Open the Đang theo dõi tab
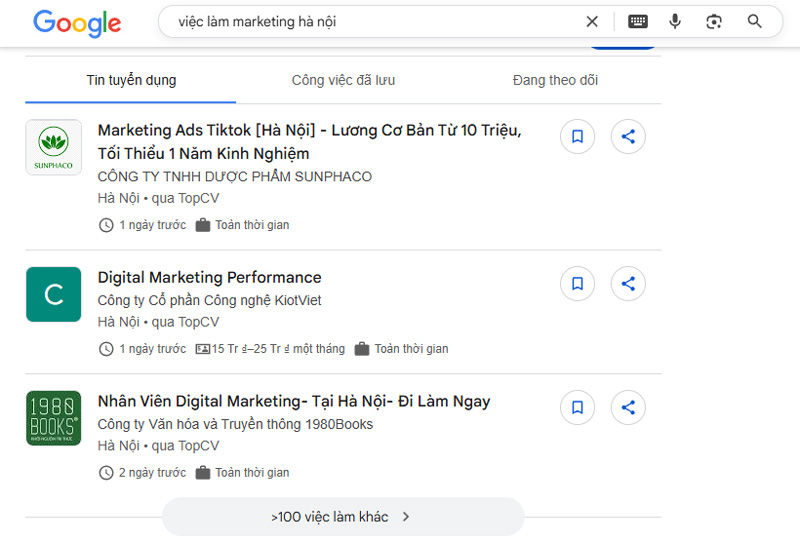Image resolution: width=800 pixels, height=542 pixels. coord(555,80)
